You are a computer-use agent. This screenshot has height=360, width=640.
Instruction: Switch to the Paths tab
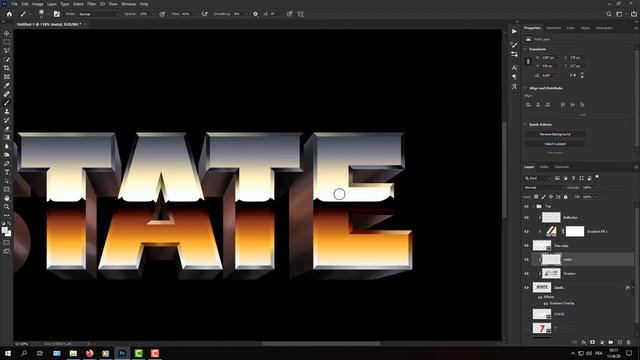pos(544,167)
